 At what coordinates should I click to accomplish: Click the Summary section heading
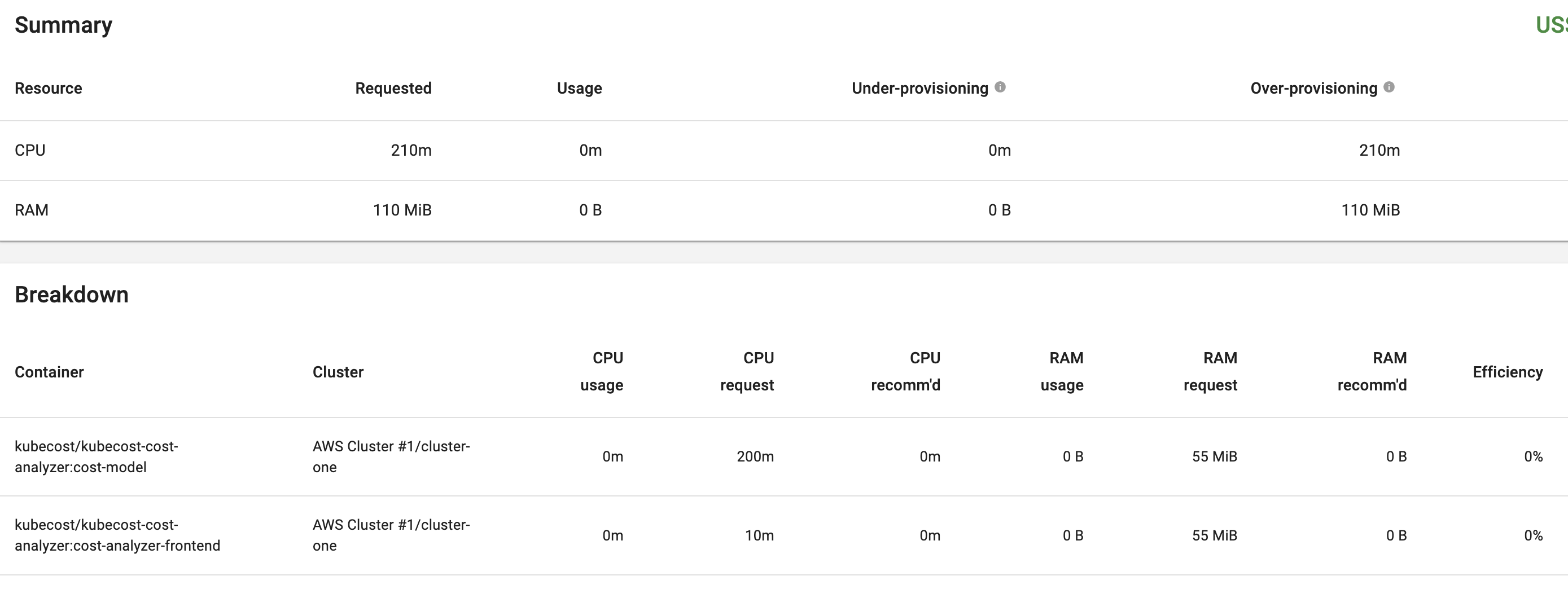64,25
